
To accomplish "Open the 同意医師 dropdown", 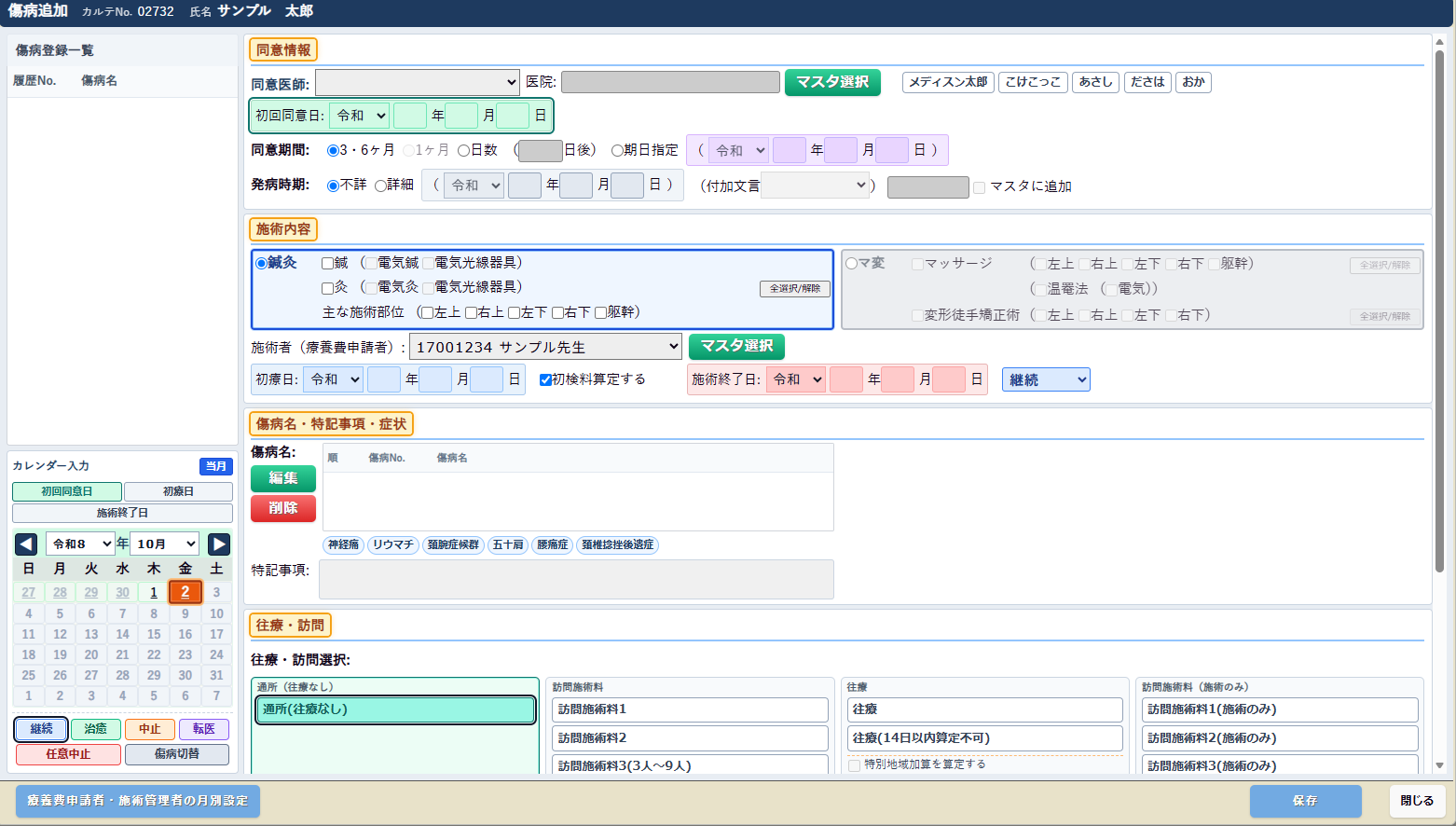I will click(418, 82).
